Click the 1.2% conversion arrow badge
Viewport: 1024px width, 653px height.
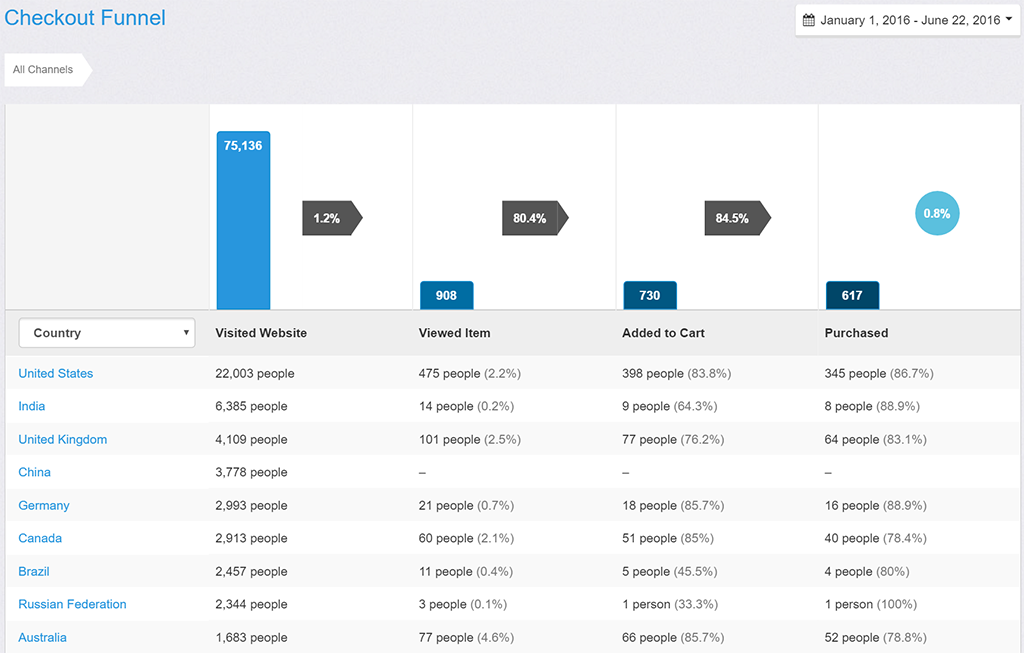332,218
